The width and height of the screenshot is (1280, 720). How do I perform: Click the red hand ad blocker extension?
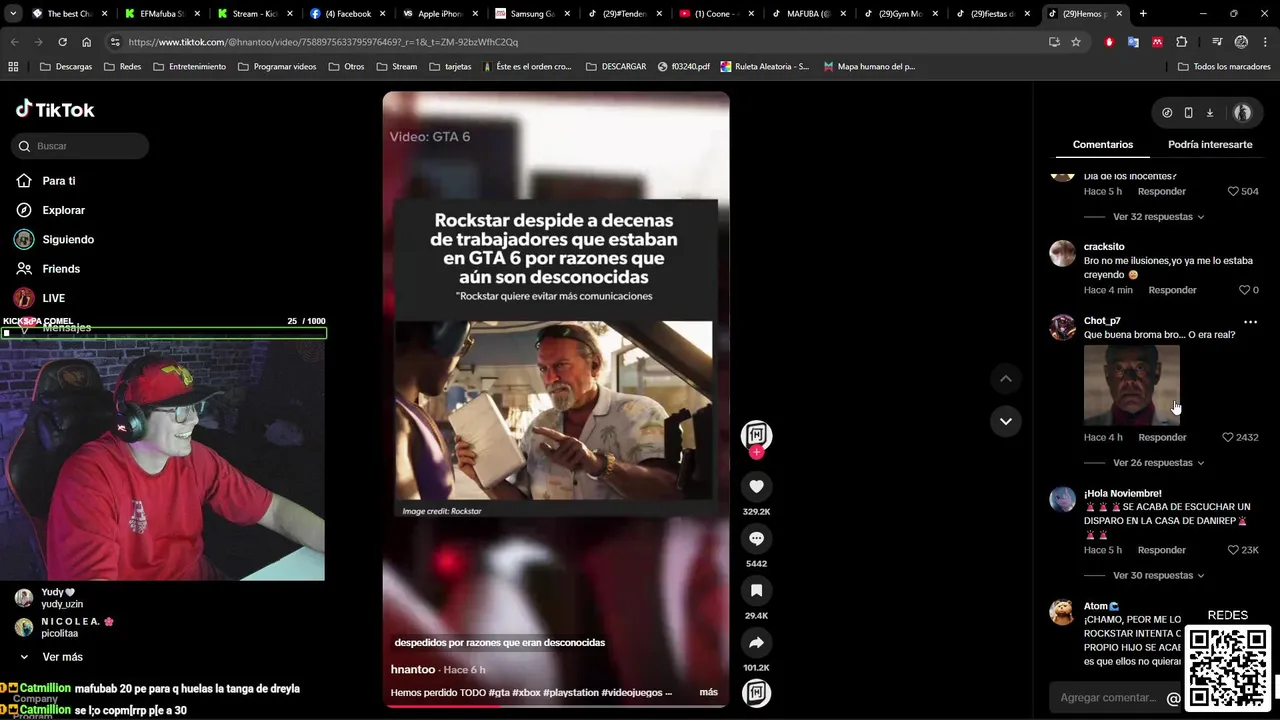[1109, 42]
